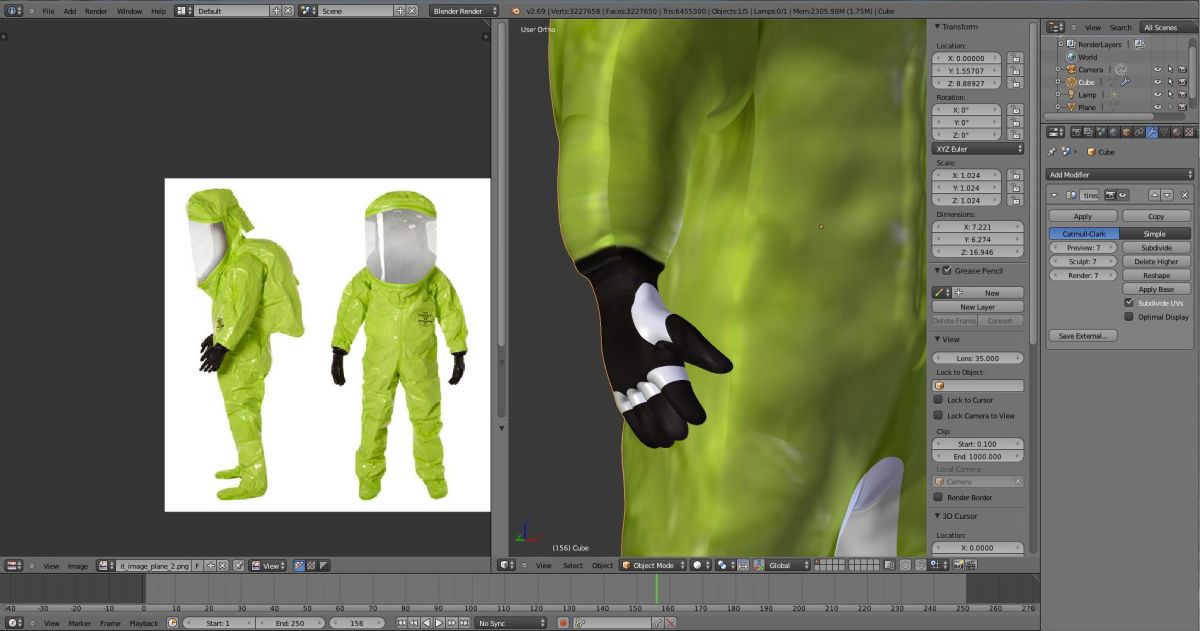Image resolution: width=1200 pixels, height=631 pixels.
Task: Open the Blender Render engine dropdown
Action: [466, 10]
